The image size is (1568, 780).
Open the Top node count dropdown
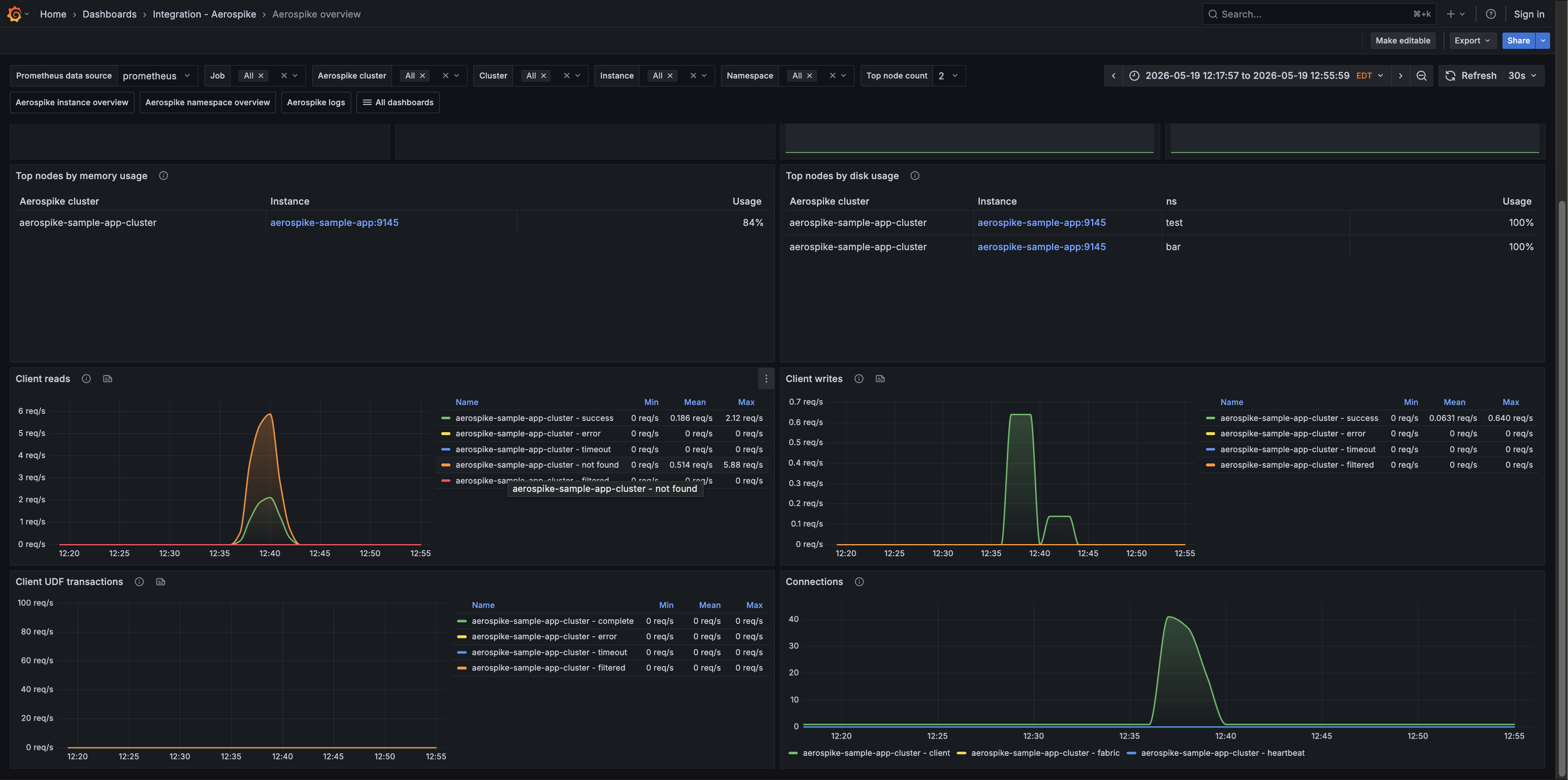pos(948,76)
